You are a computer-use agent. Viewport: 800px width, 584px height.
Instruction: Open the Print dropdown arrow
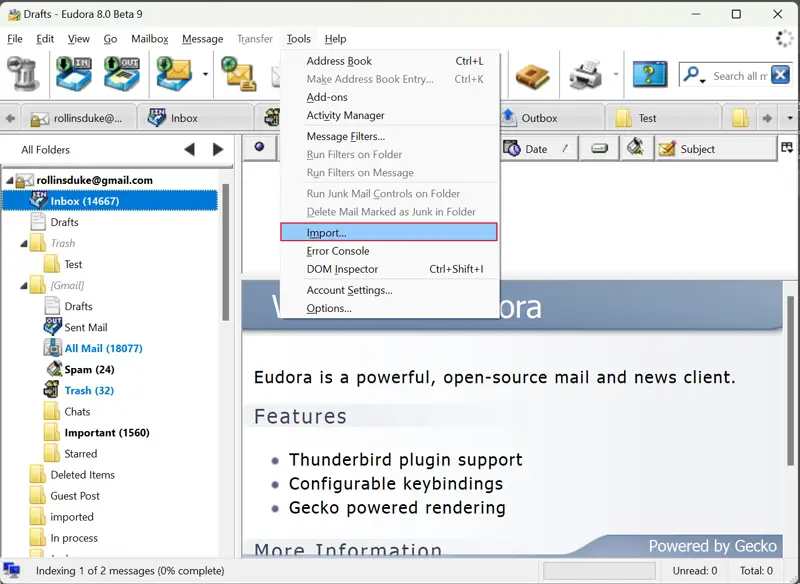pyautogui.click(x=615, y=74)
